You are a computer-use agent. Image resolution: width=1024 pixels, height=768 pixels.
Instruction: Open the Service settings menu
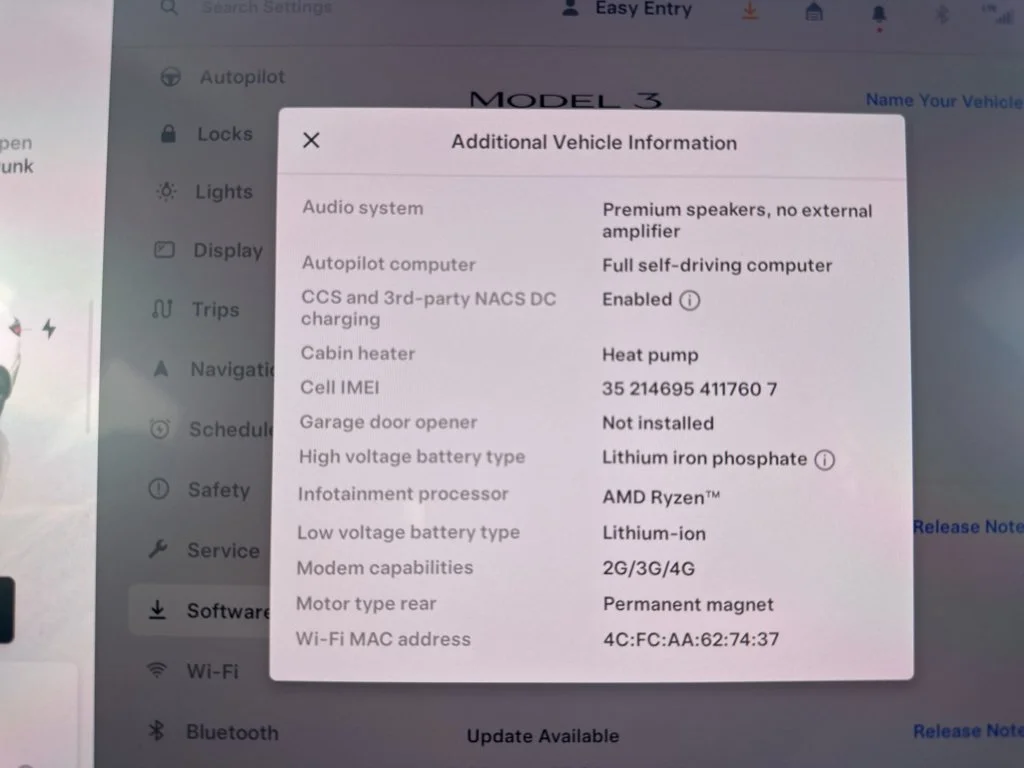click(x=204, y=550)
